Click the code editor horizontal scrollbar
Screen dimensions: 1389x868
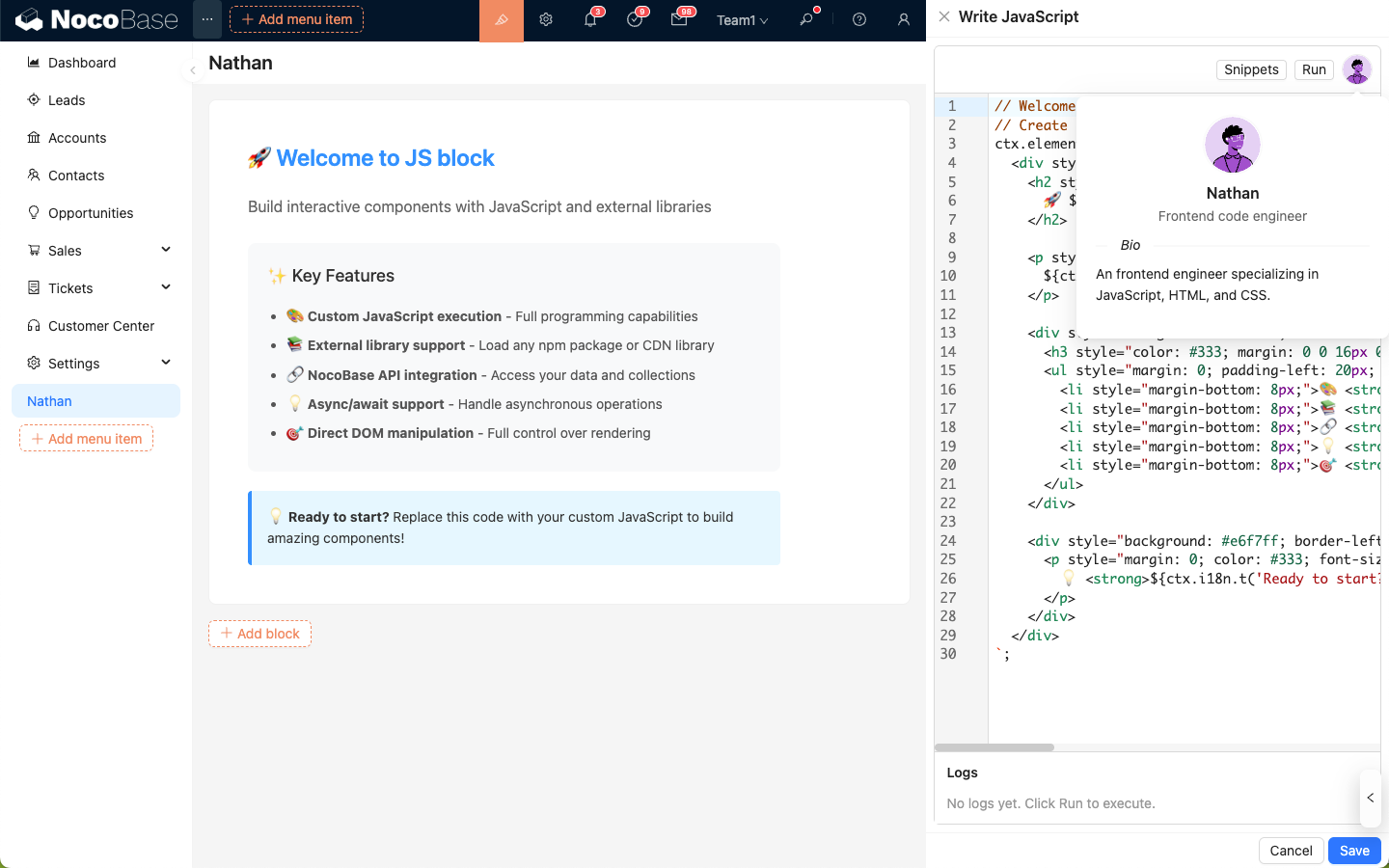(994, 747)
